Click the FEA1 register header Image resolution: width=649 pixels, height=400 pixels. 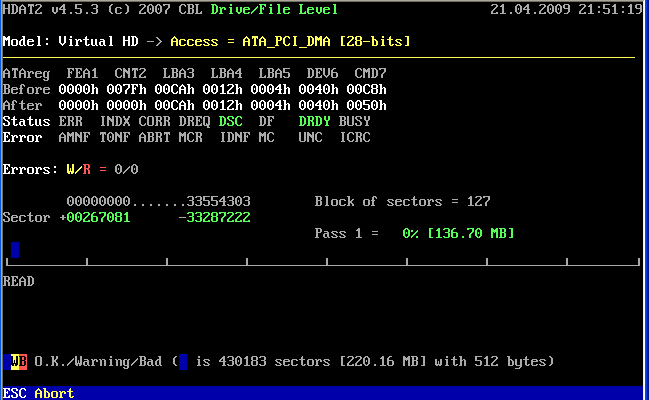82,73
